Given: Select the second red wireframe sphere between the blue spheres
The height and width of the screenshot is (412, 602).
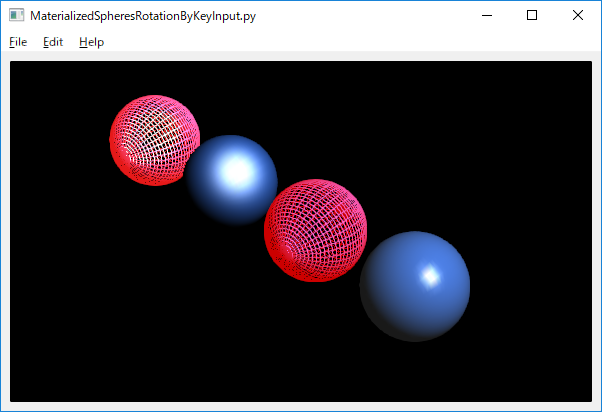Looking at the screenshot, I should [x=315, y=230].
